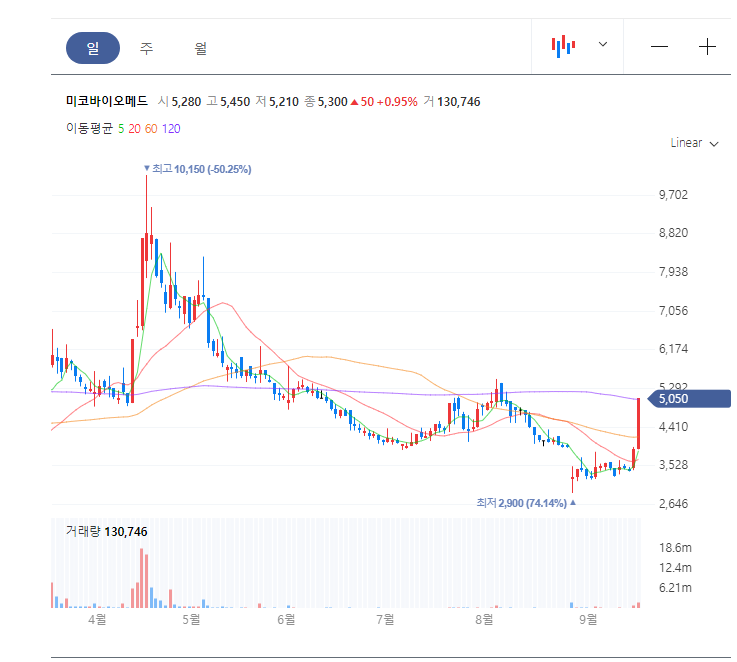The width and height of the screenshot is (737, 662).
Task: Click the 미코바이오메드 stock name
Action: coord(107,101)
